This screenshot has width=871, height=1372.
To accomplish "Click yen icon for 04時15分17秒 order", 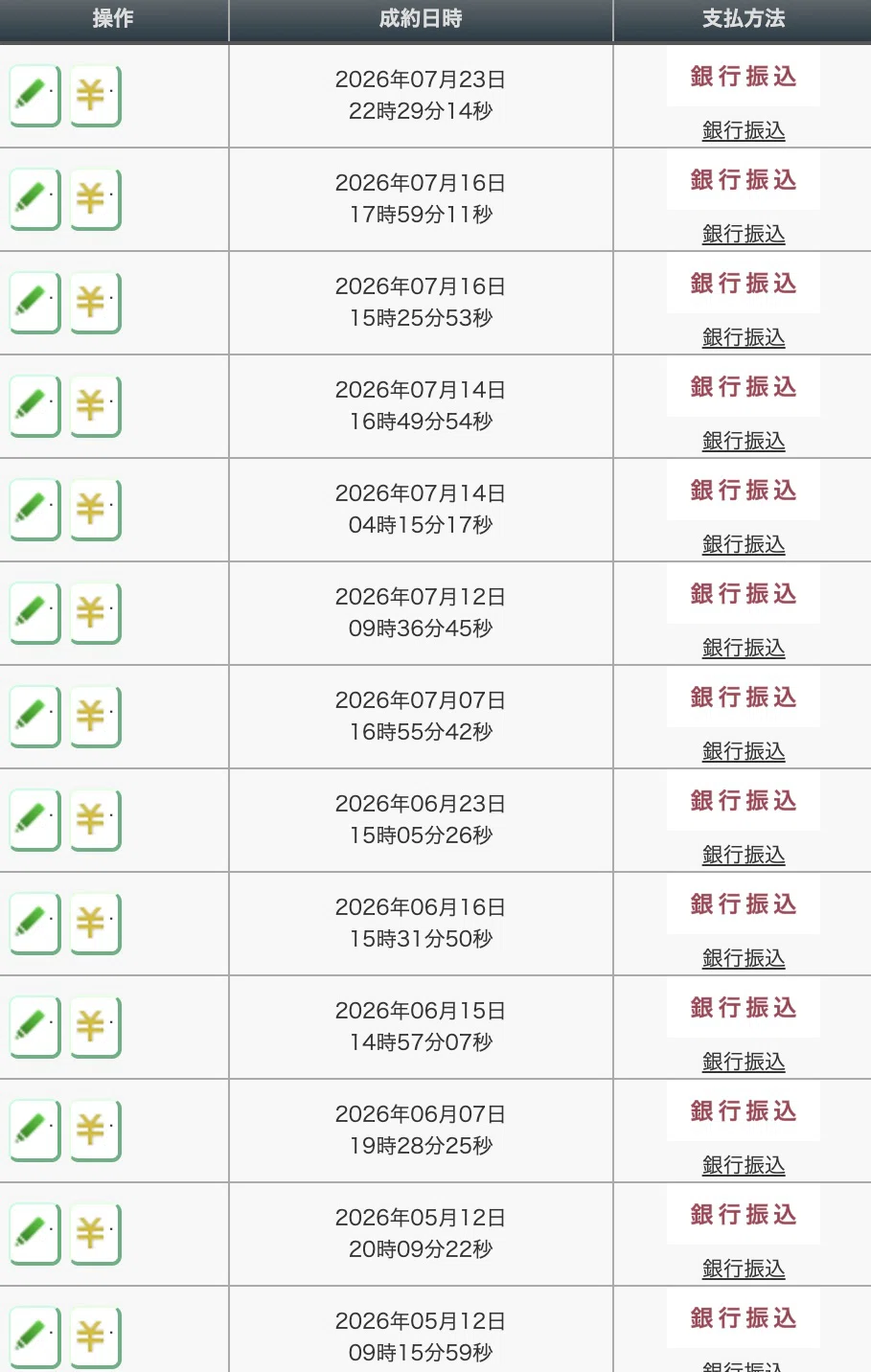I will click(95, 510).
